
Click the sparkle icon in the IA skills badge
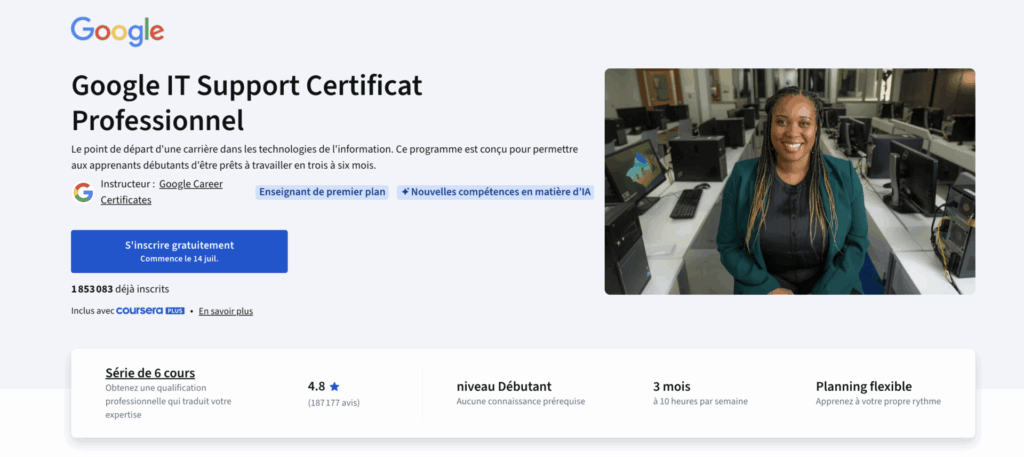coord(405,192)
